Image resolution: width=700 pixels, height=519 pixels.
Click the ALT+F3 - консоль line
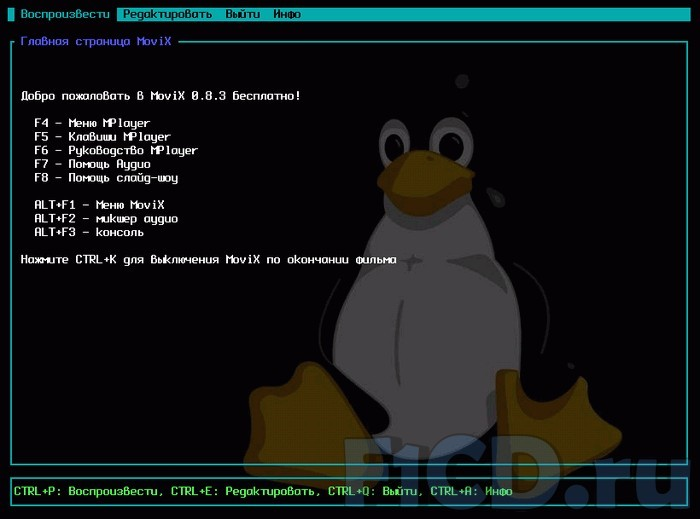click(x=89, y=232)
